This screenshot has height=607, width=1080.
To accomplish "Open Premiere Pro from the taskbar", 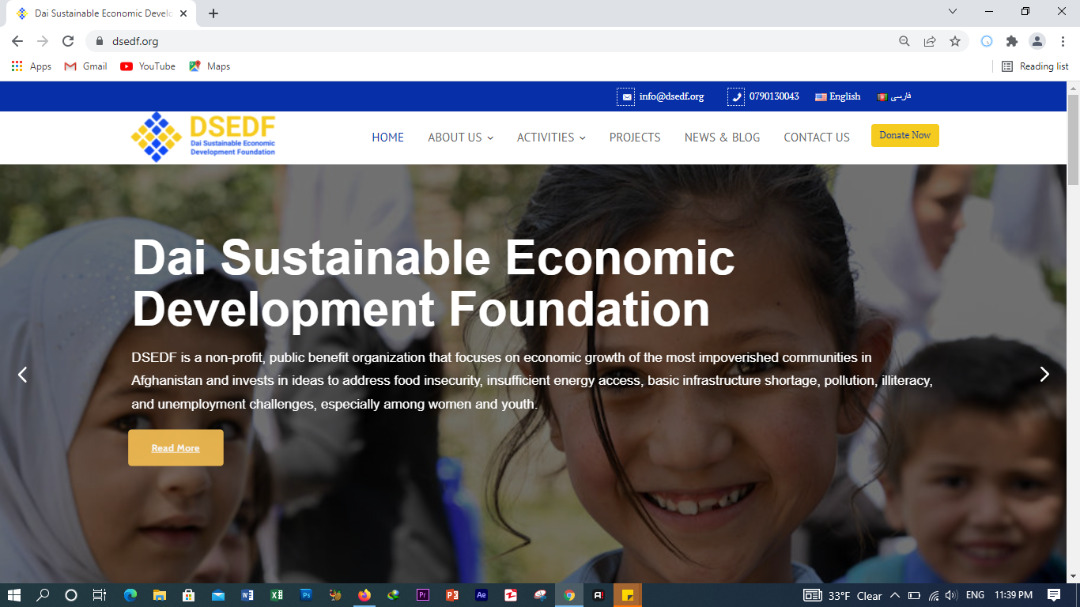I will click(423, 595).
